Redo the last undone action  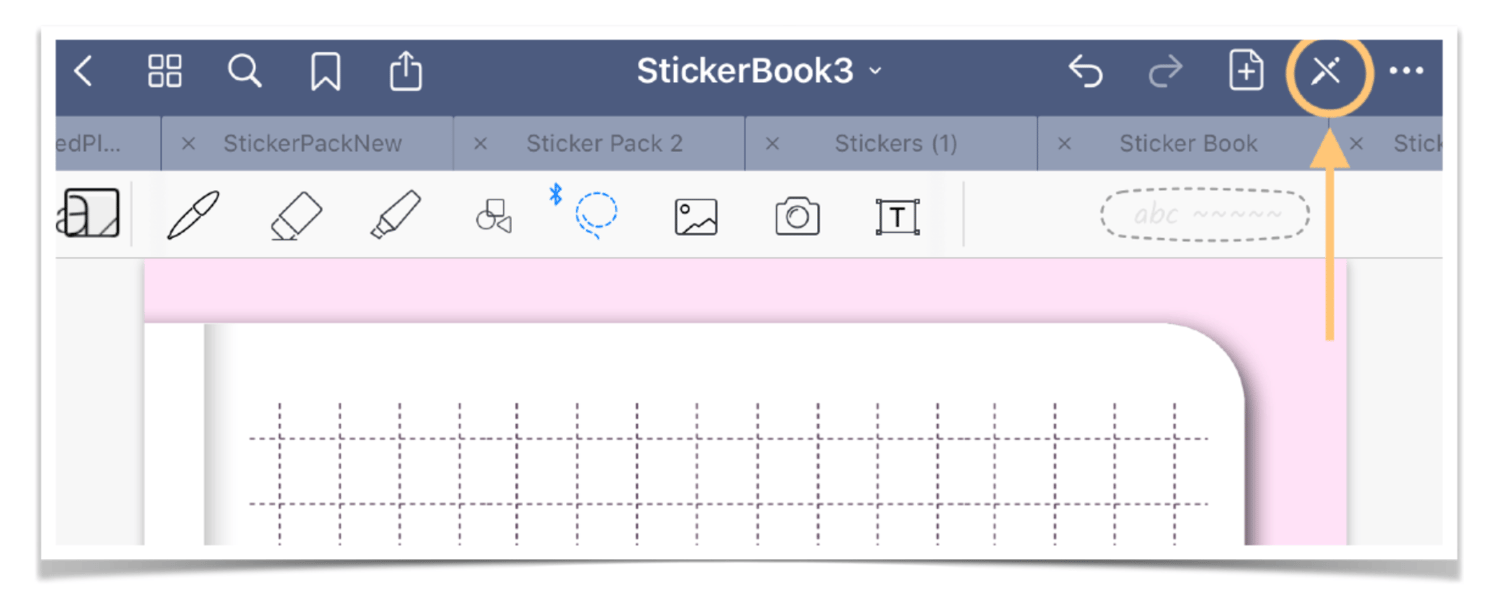tap(1166, 71)
